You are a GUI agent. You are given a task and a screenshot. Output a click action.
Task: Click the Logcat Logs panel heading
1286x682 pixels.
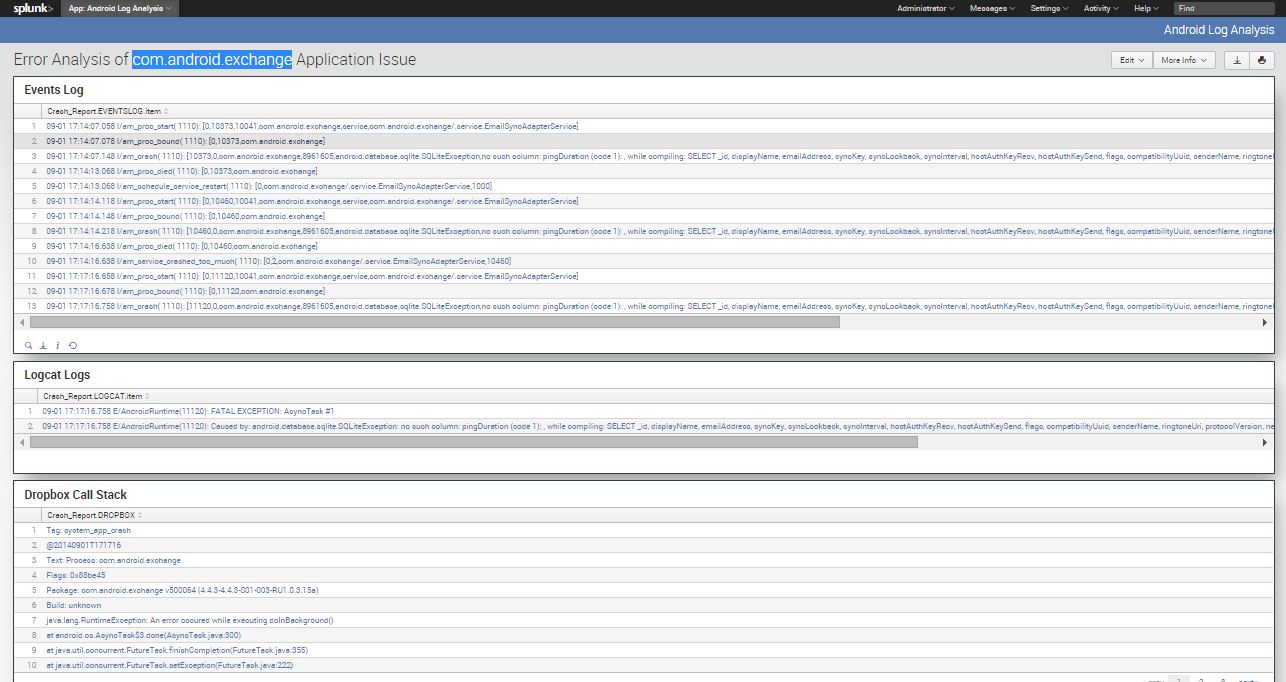coord(57,375)
